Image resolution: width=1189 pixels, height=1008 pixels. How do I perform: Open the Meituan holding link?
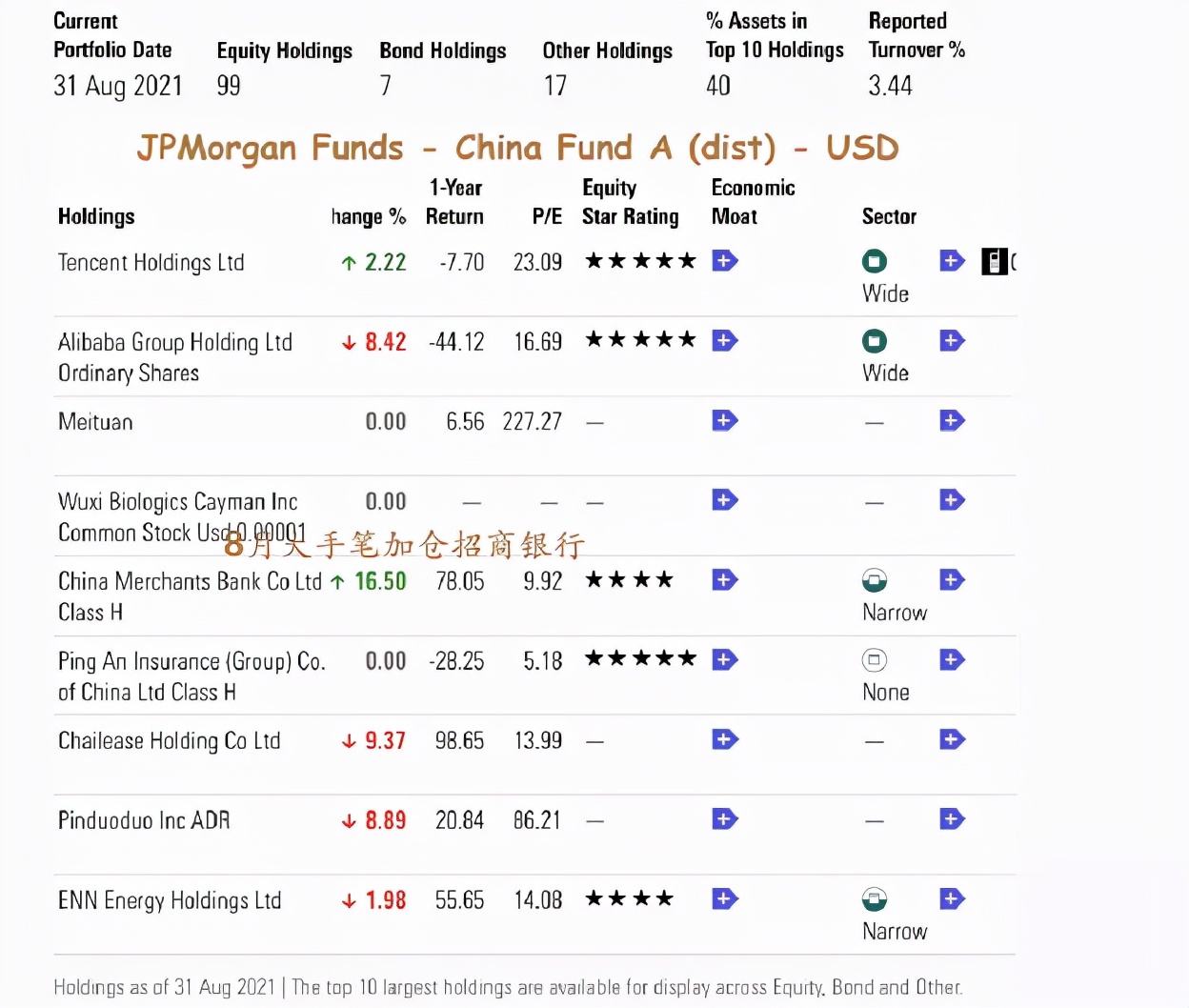coord(95,422)
